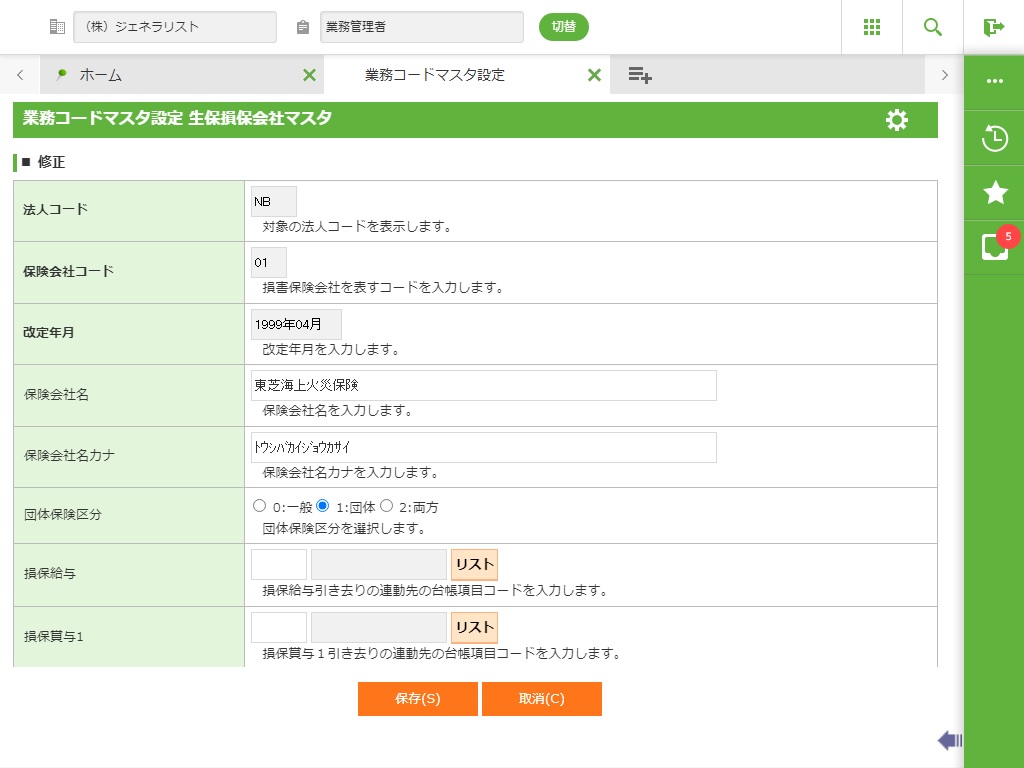Click the add new tab icon
The image size is (1024, 768).
click(640, 75)
